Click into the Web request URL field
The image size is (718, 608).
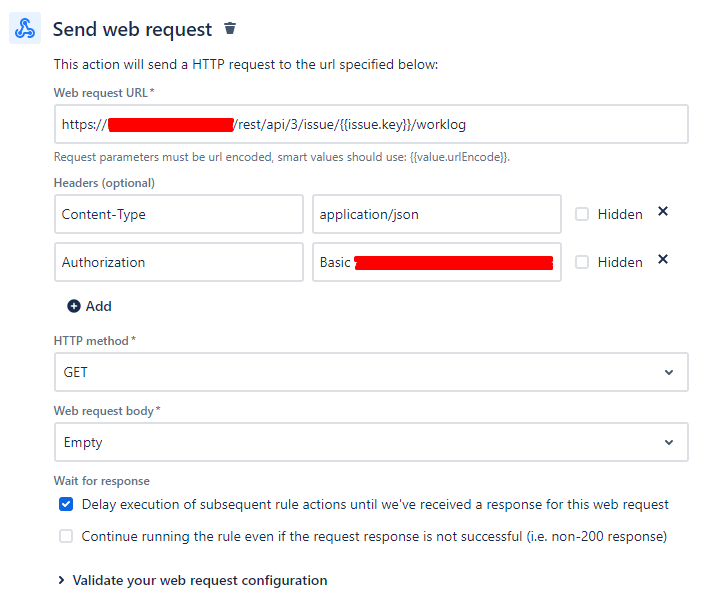(x=371, y=124)
